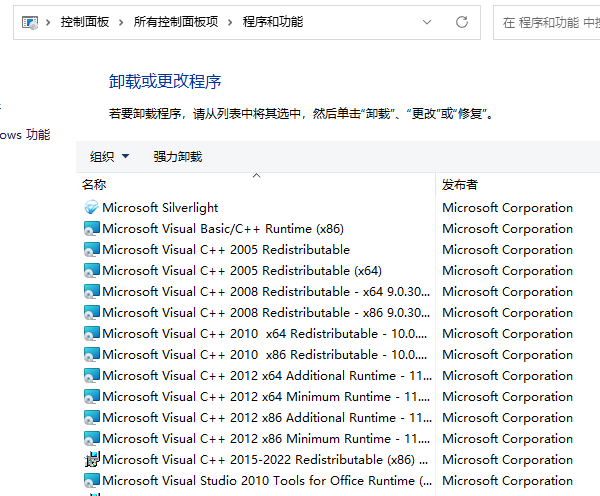Click icon of Visual C++ 2008 x64 entry
The image size is (600, 496).
pyautogui.click(x=91, y=292)
